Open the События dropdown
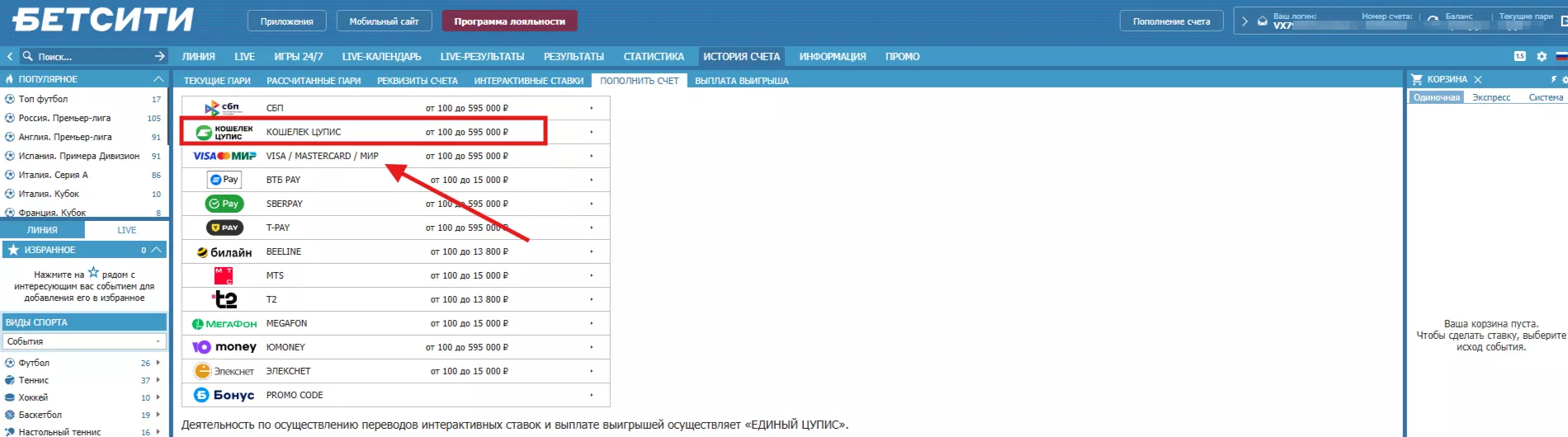Screen dimensions: 1568x437 [83, 341]
